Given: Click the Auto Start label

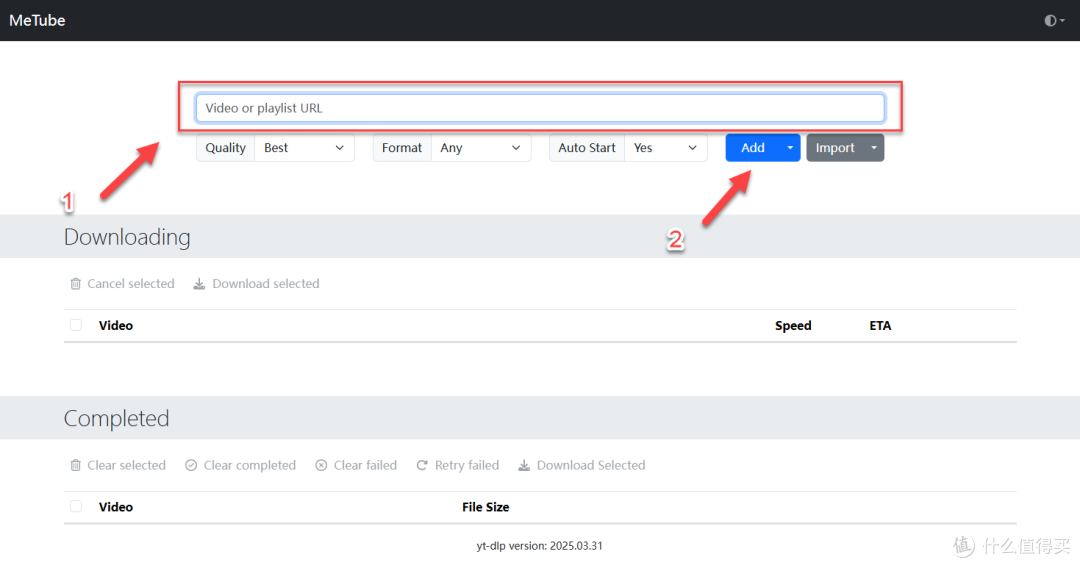Looking at the screenshot, I should [x=587, y=148].
